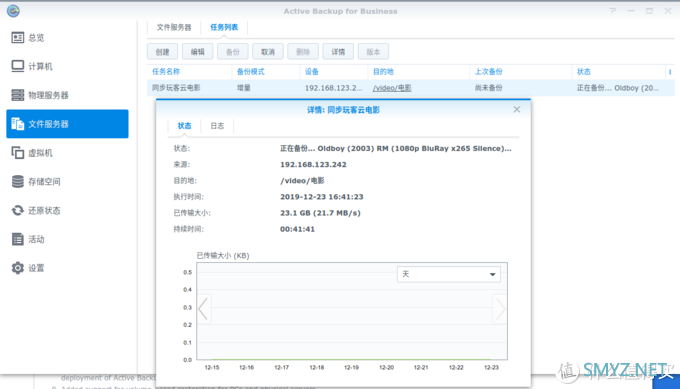The height and width of the screenshot is (389, 680).
Task: Go to next chart period arrow
Action: tap(500, 309)
